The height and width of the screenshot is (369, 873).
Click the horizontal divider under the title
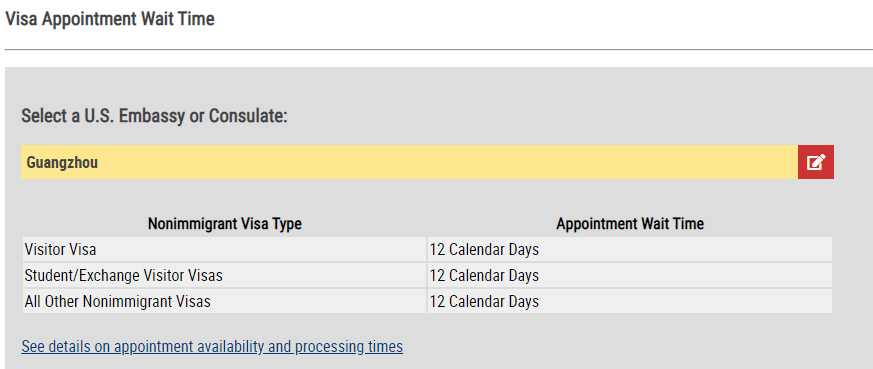click(x=439, y=50)
